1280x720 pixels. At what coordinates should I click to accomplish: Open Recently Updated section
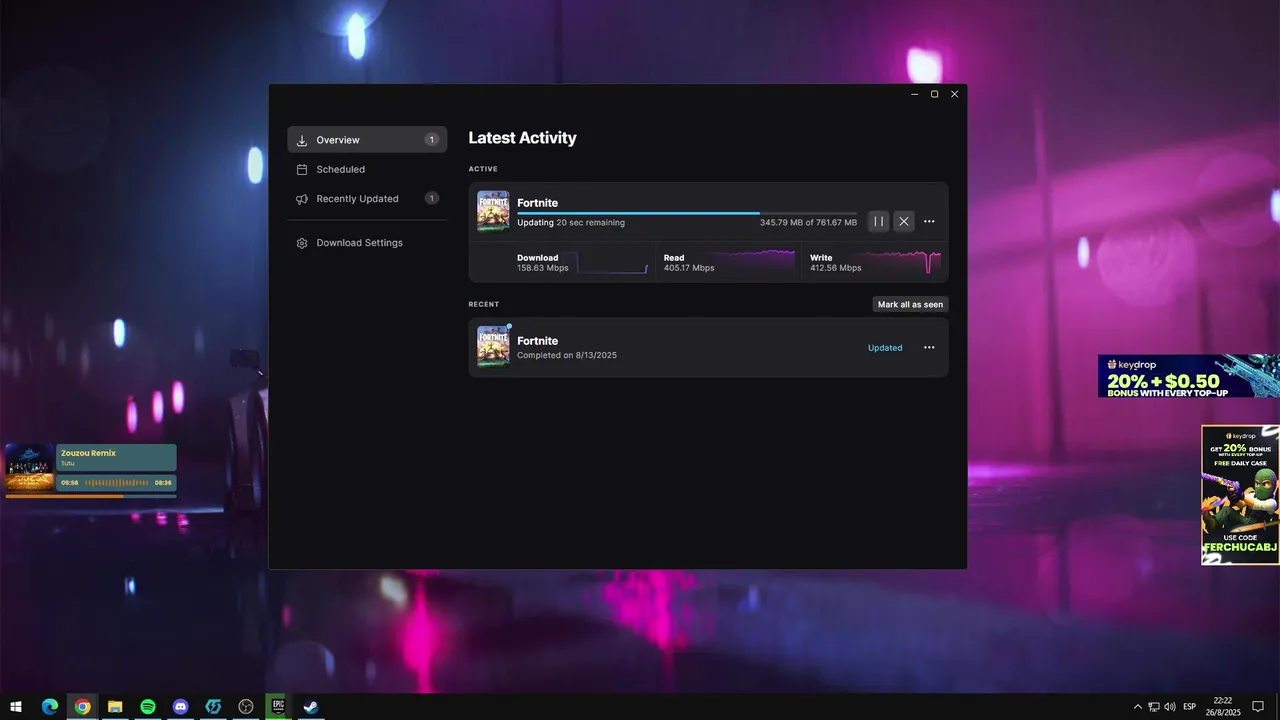coord(367,198)
